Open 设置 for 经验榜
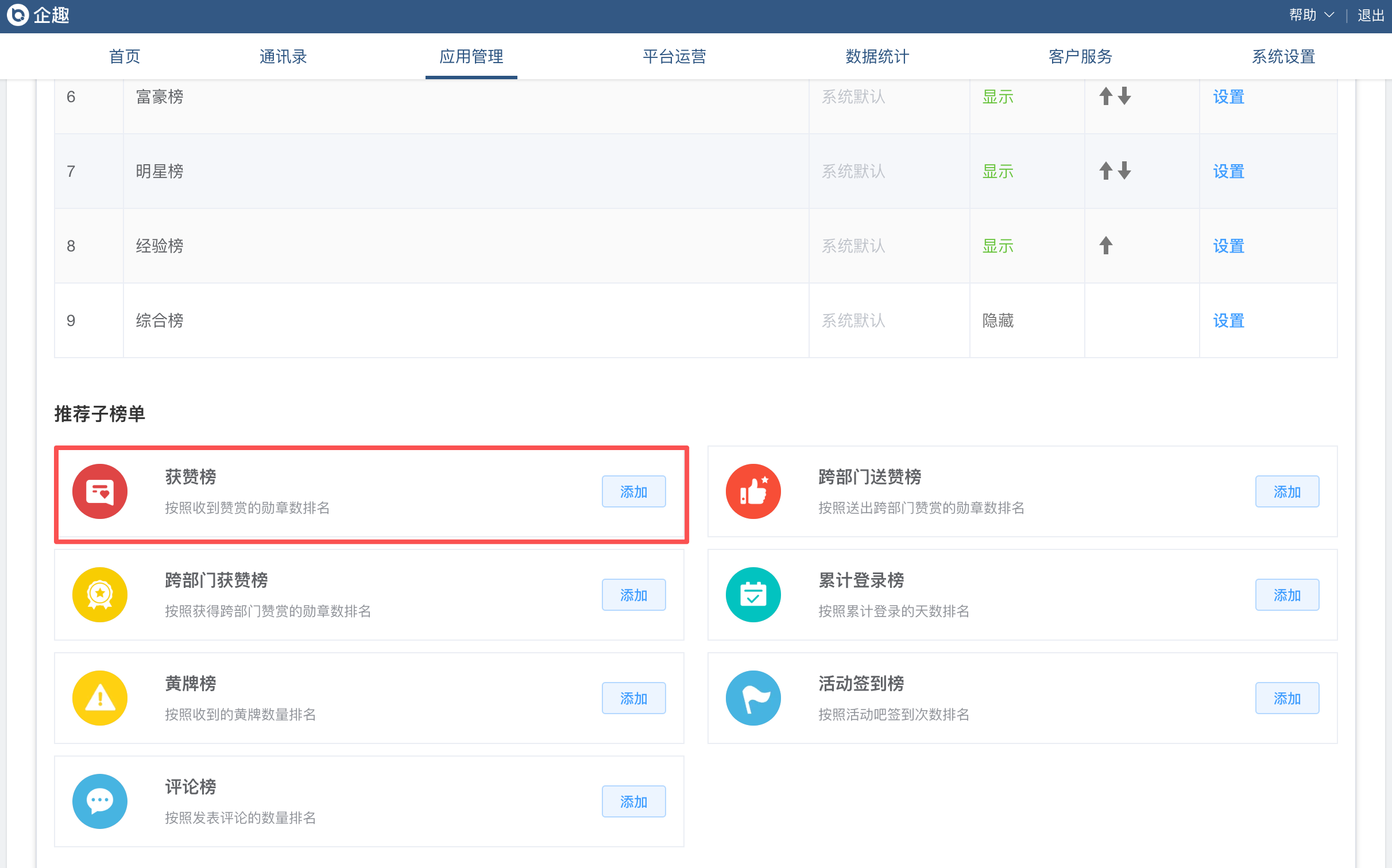The image size is (1392, 868). [x=1228, y=246]
